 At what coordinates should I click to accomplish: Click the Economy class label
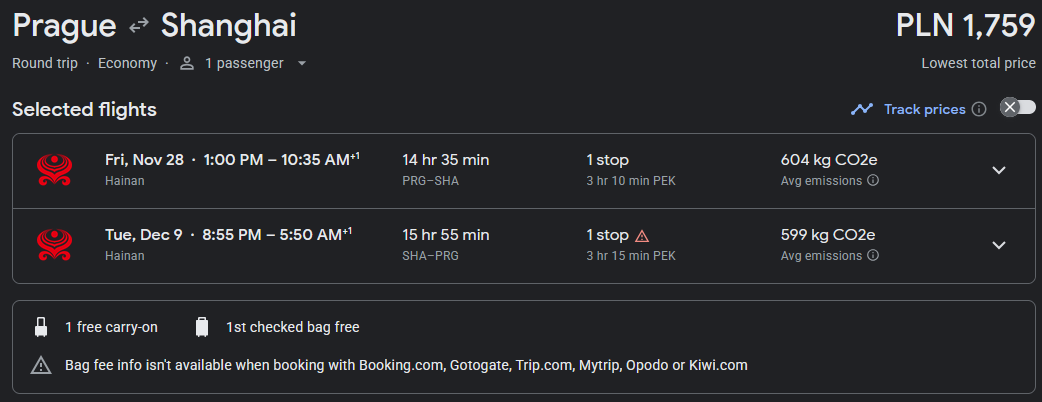(127, 64)
